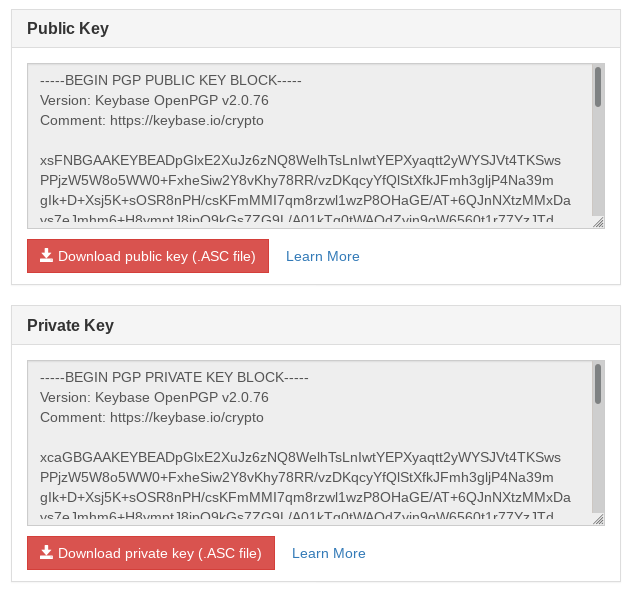628x590 pixels.
Task: Click the Version line in private key box
Action: [x=154, y=397]
